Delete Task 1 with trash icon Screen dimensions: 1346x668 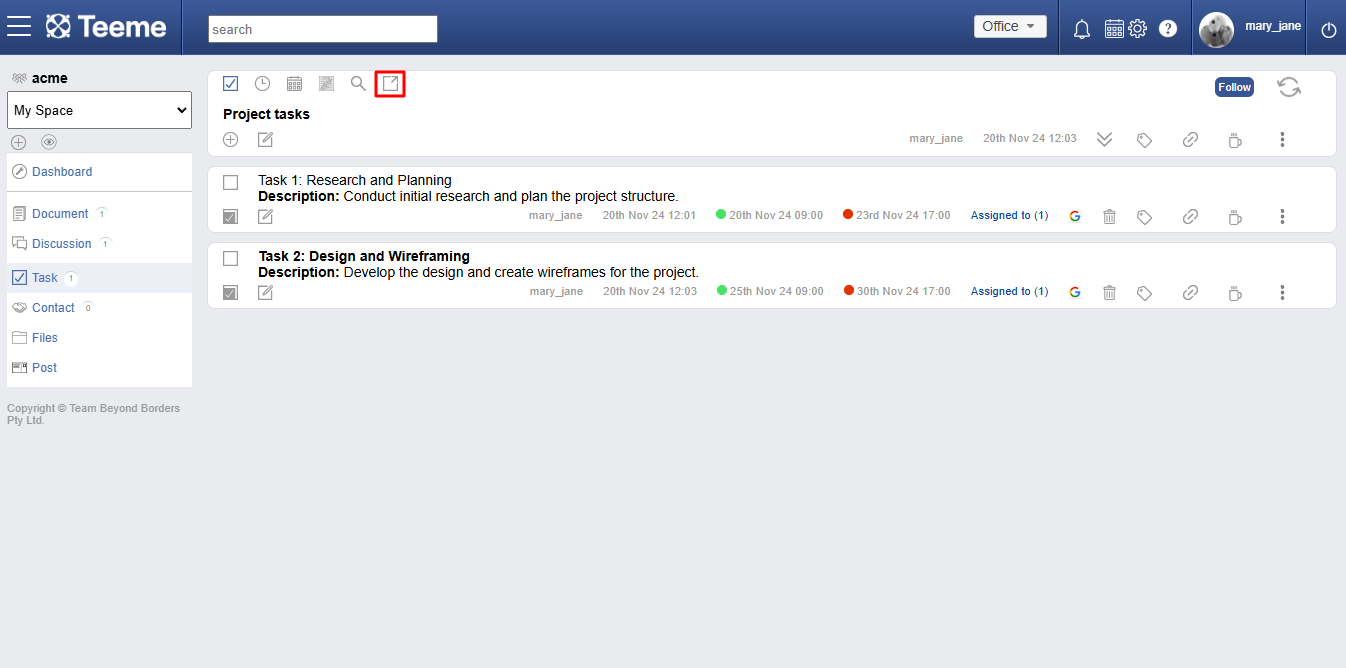pyautogui.click(x=1109, y=216)
